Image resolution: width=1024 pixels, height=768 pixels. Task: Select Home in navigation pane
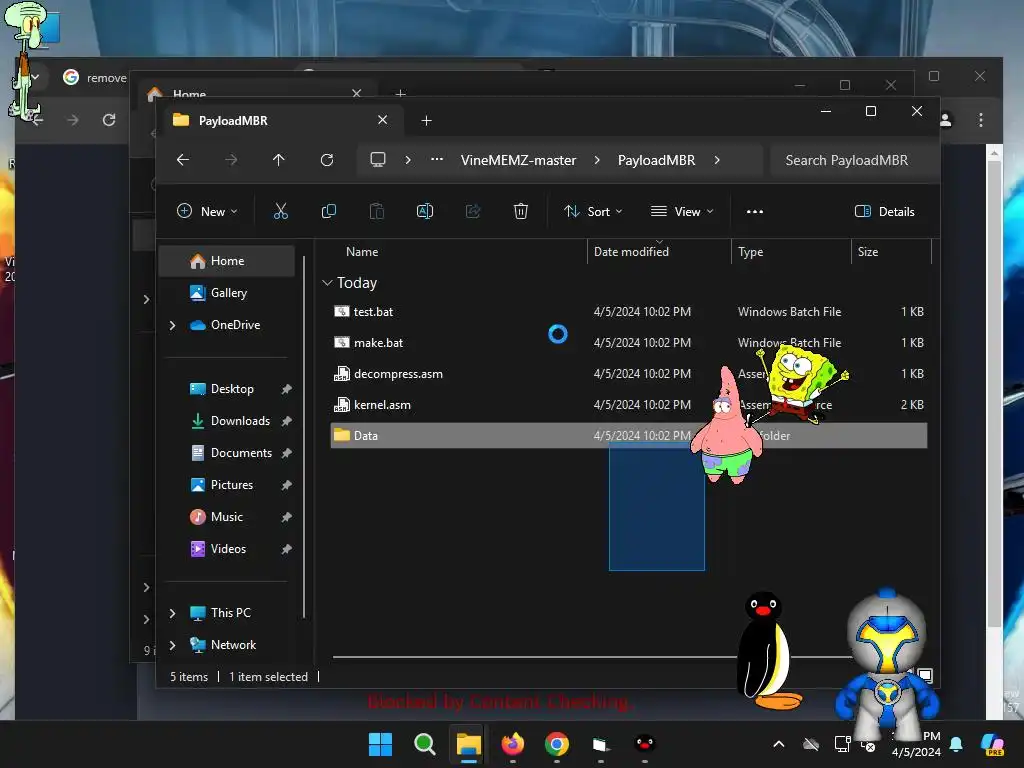(227, 261)
